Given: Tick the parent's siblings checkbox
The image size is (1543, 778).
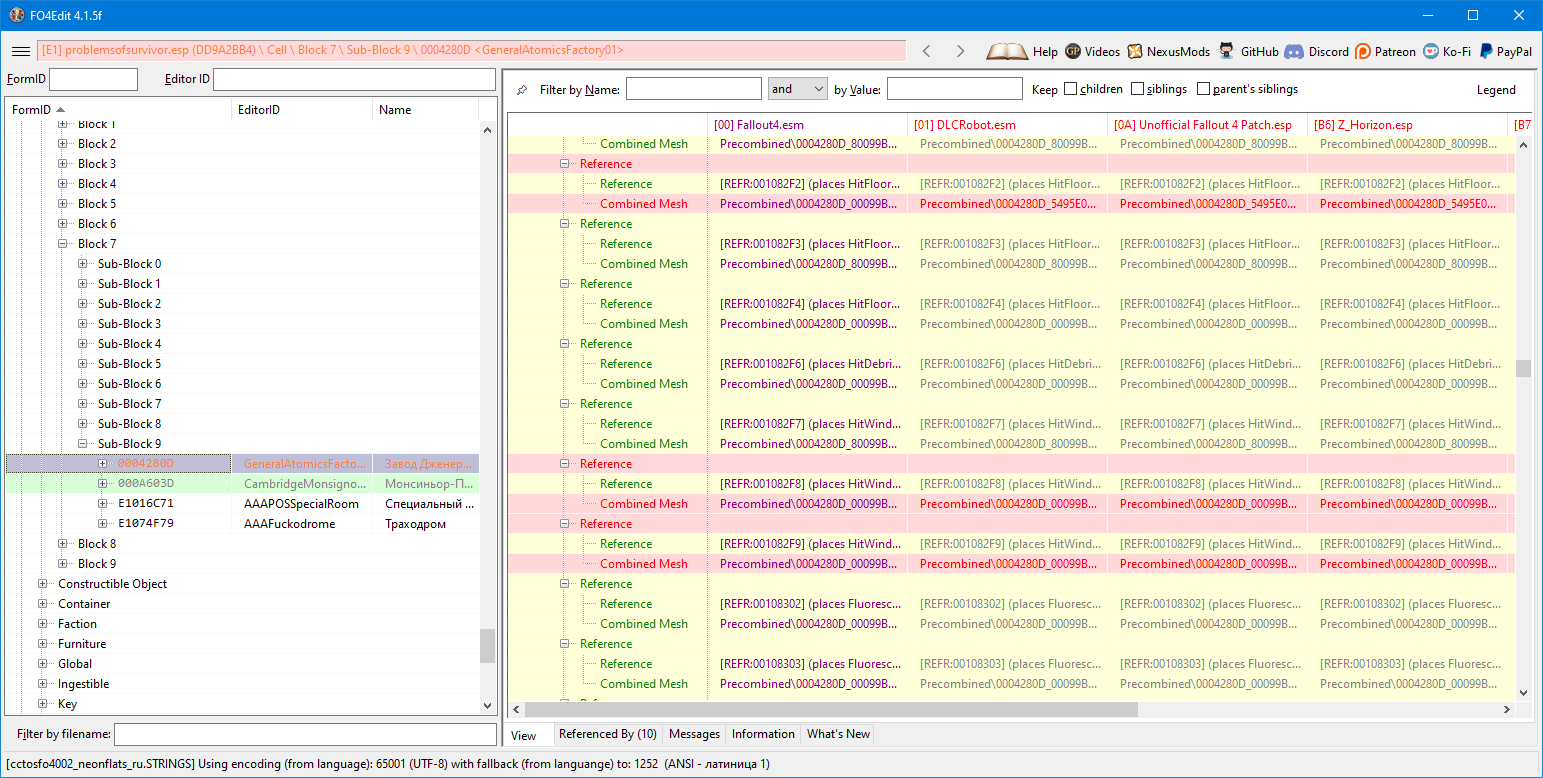Looking at the screenshot, I should tap(1203, 89).
